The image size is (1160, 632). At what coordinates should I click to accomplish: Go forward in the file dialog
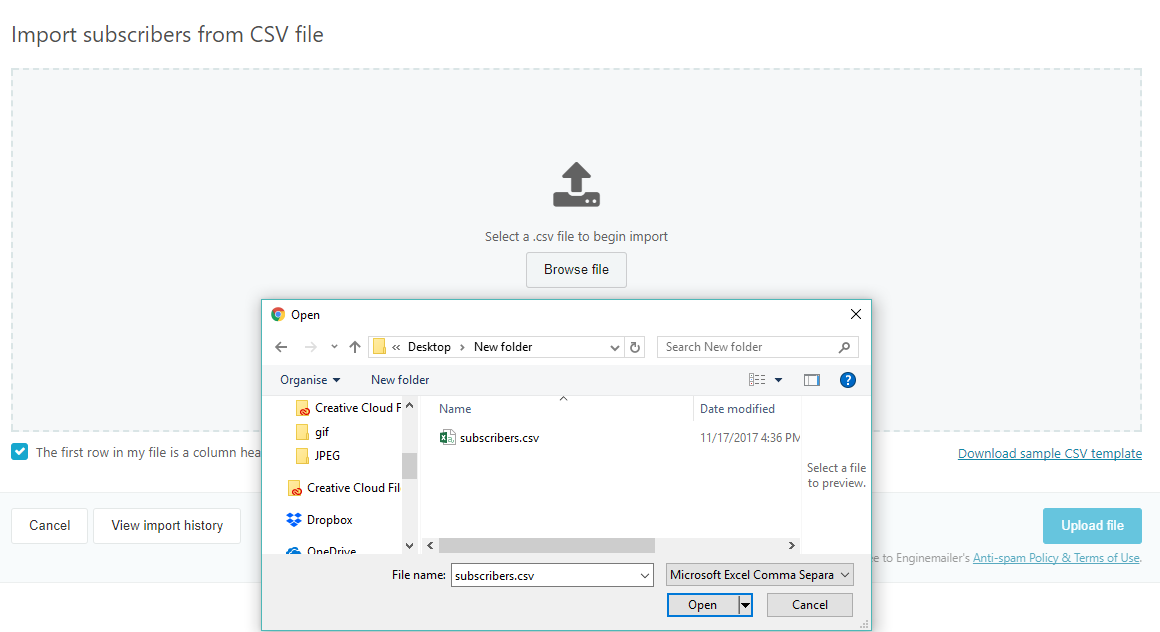(x=311, y=346)
